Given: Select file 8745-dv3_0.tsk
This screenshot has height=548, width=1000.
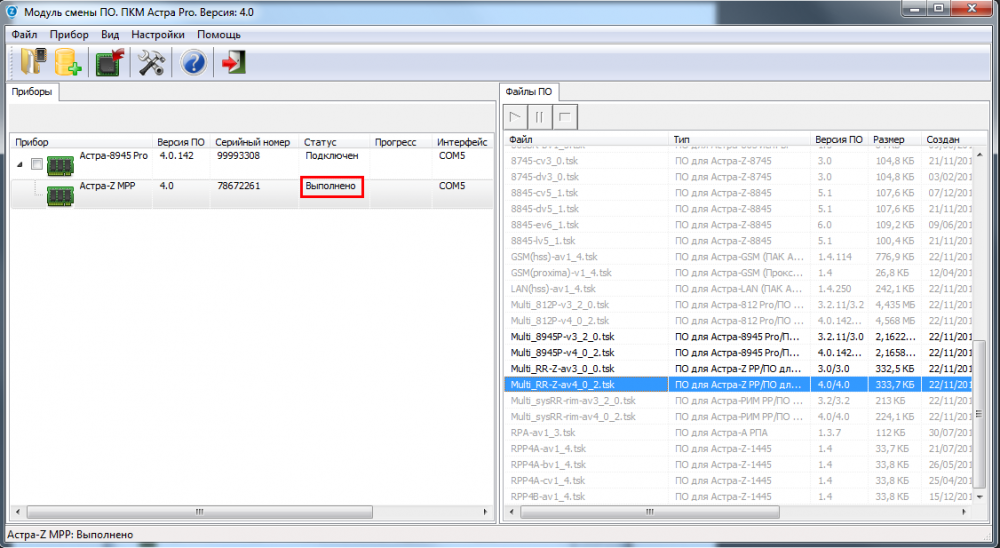Looking at the screenshot, I should click(739, 177).
